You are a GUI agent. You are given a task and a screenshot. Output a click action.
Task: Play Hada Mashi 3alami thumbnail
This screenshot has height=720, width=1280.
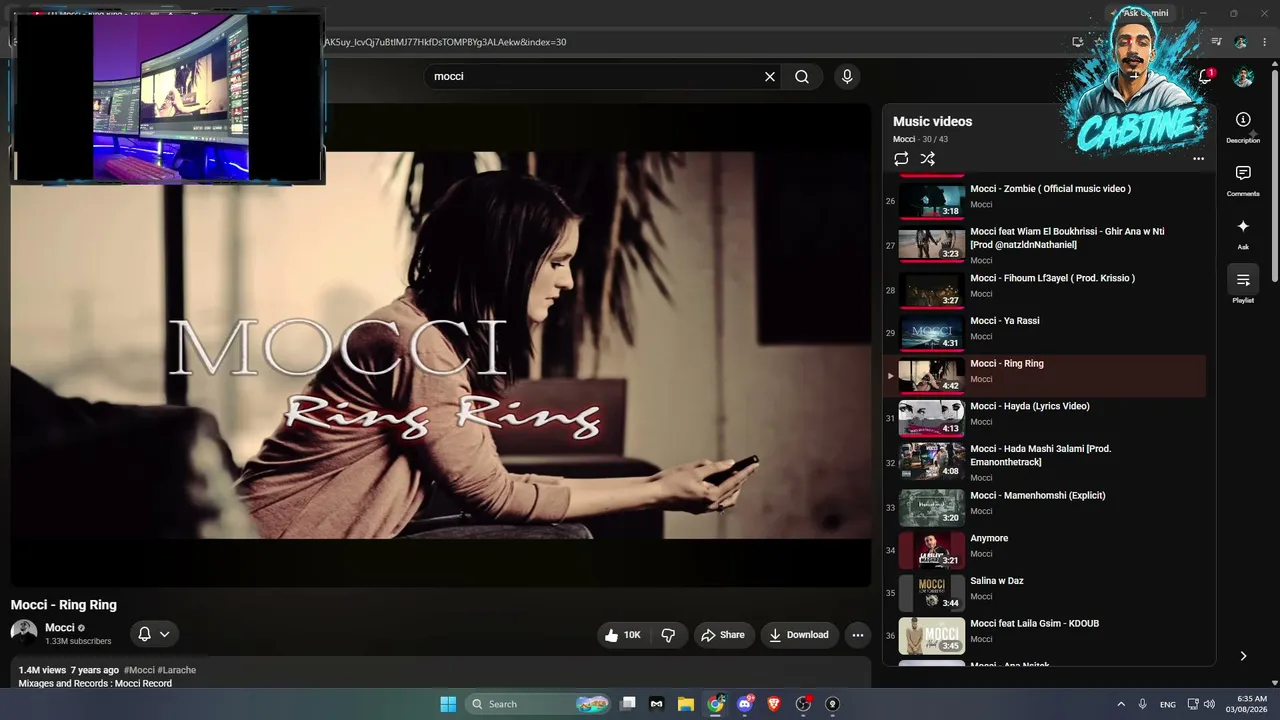click(931, 462)
